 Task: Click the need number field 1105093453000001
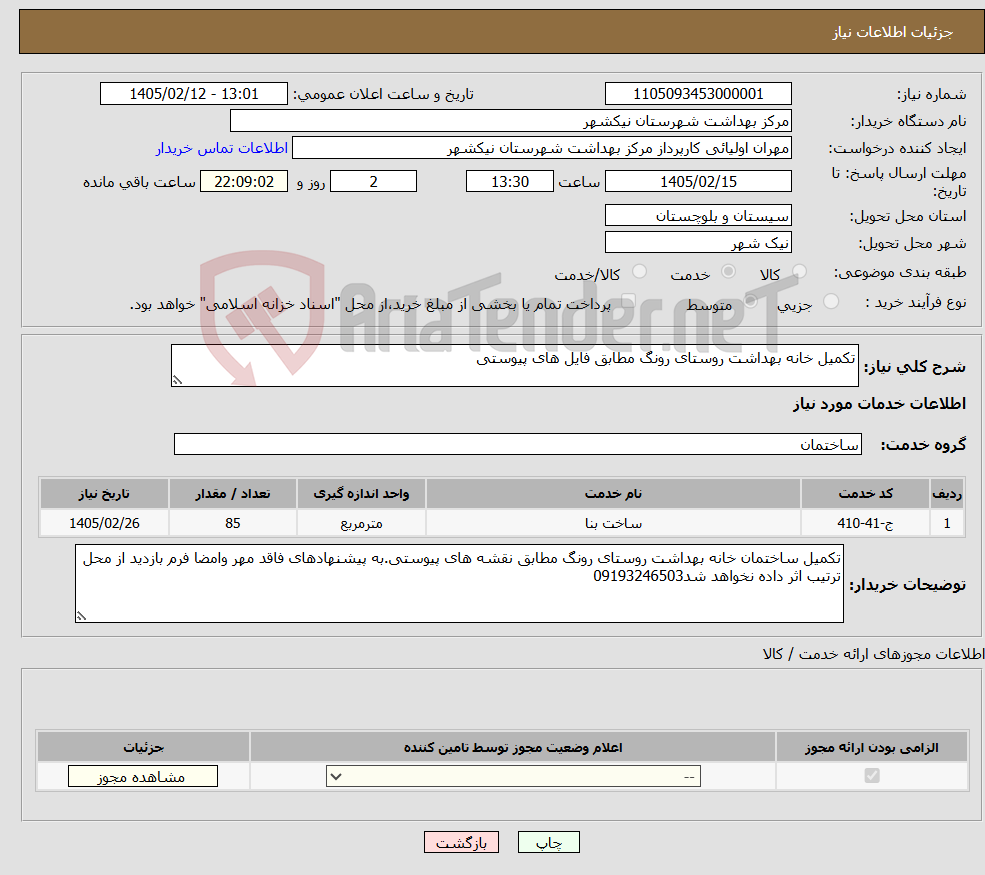tap(698, 94)
